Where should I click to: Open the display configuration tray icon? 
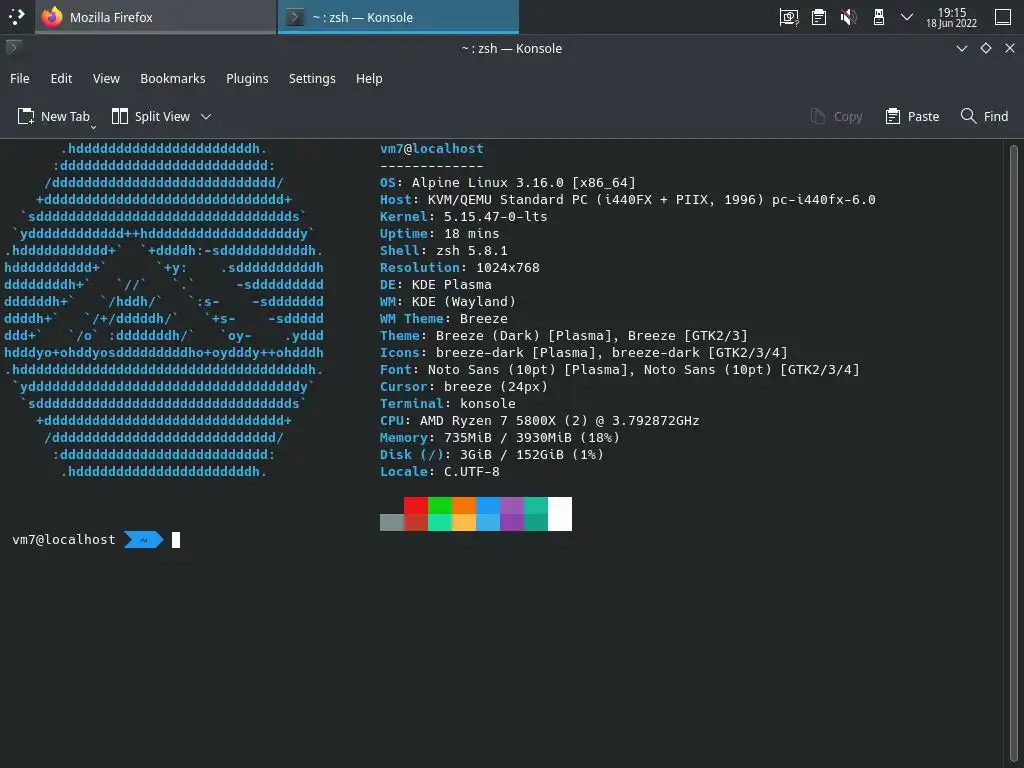[789, 17]
